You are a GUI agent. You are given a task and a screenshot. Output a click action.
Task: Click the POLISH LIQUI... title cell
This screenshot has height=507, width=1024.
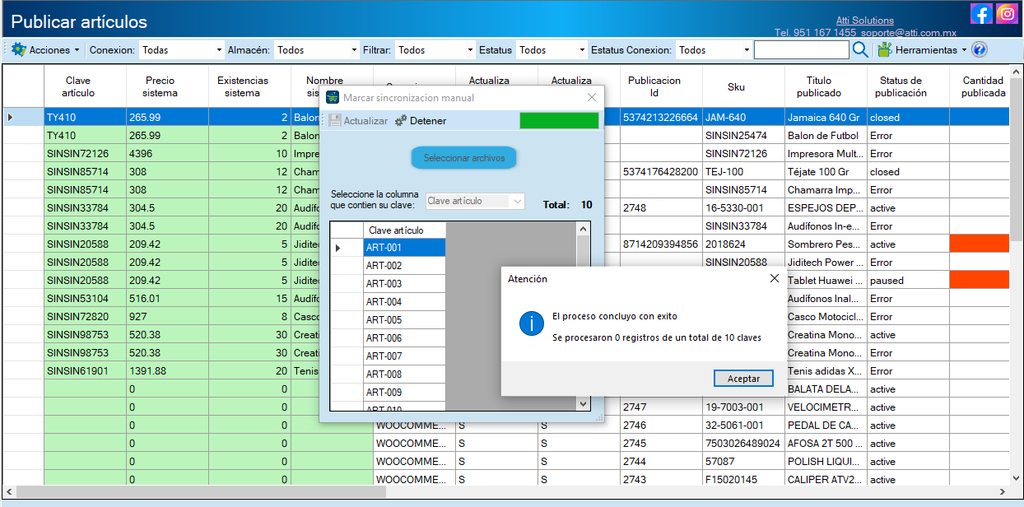pos(826,461)
